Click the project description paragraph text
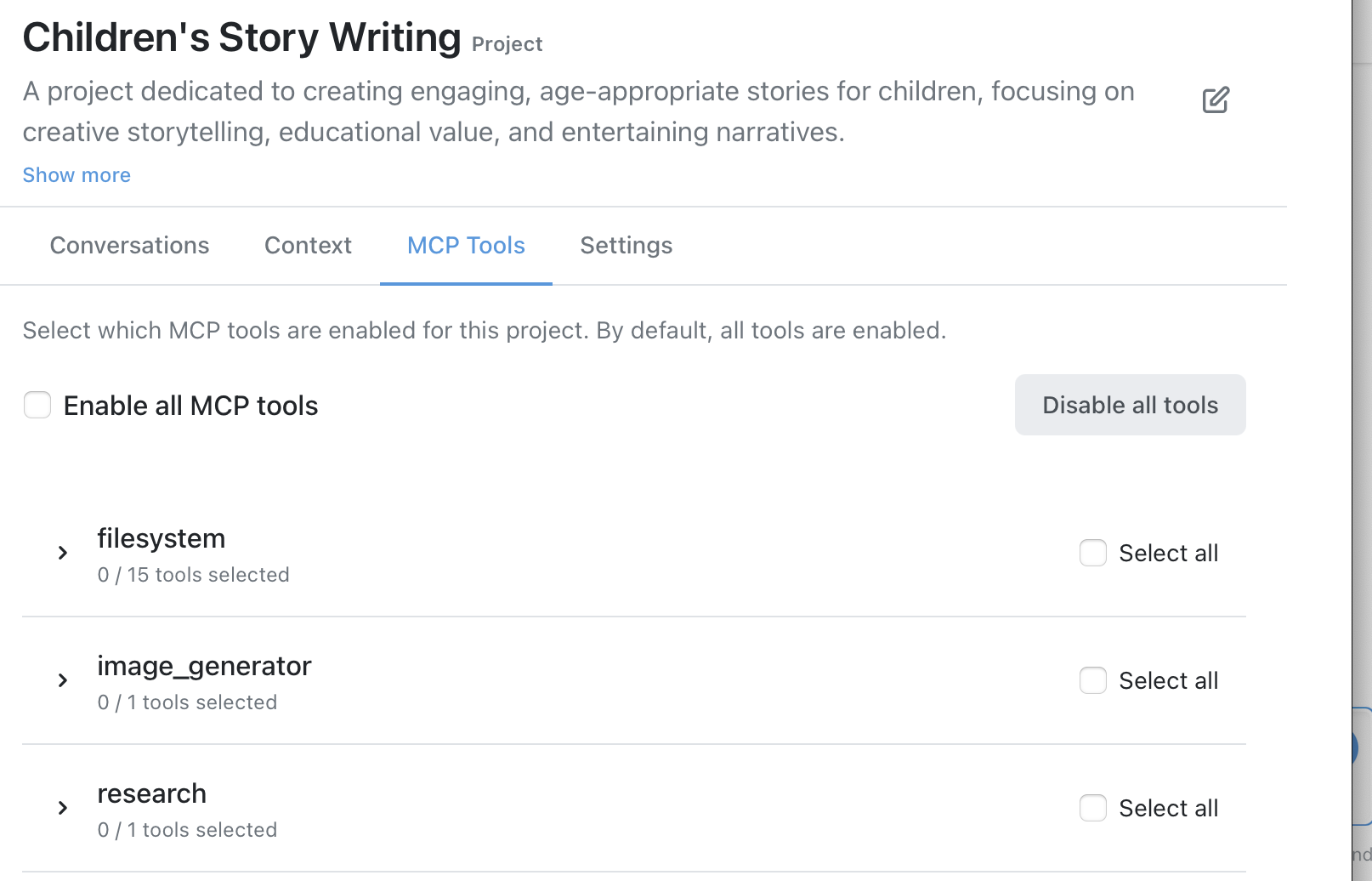The width and height of the screenshot is (1372, 881). [578, 111]
